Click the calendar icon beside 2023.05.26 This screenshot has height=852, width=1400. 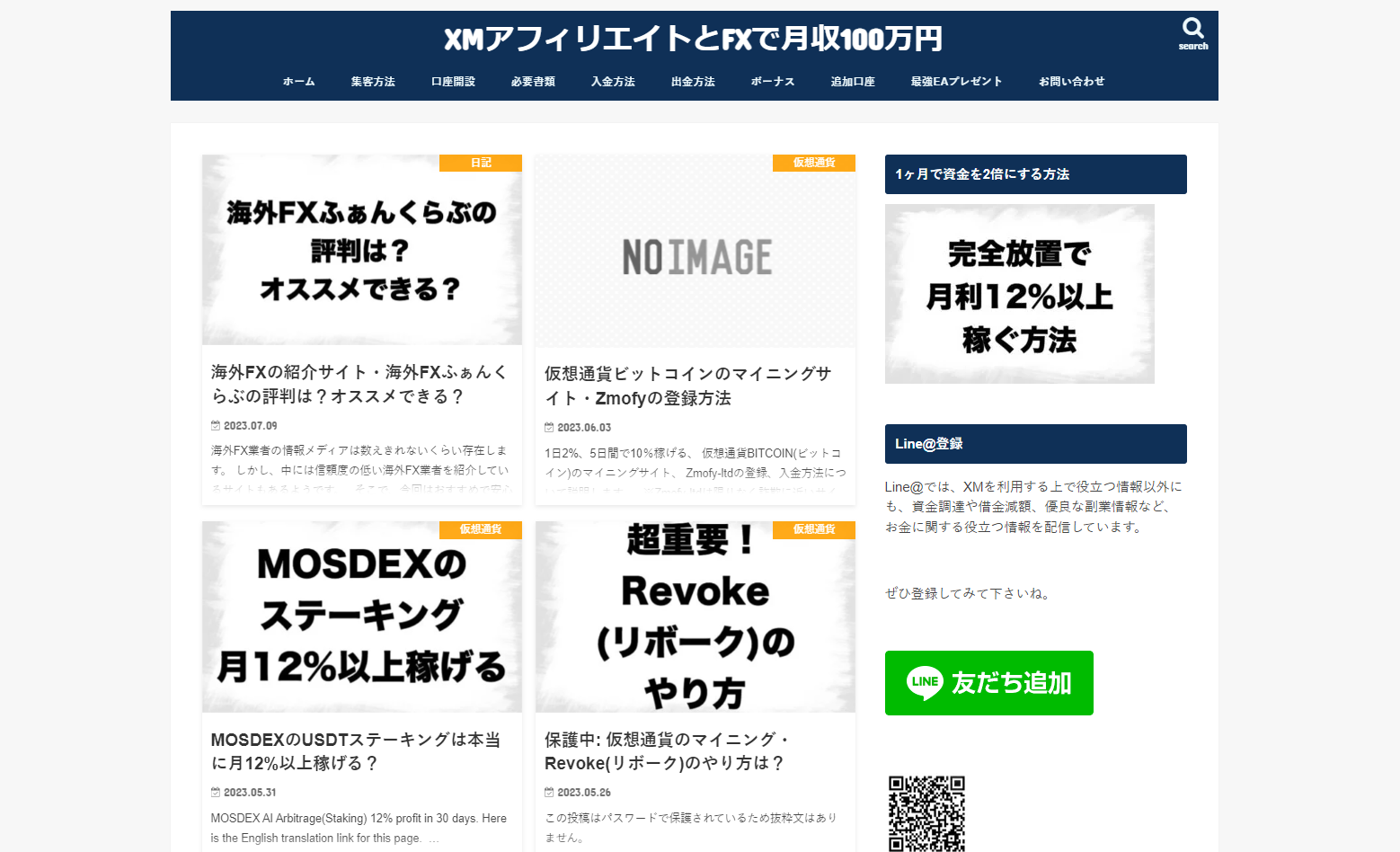[549, 792]
